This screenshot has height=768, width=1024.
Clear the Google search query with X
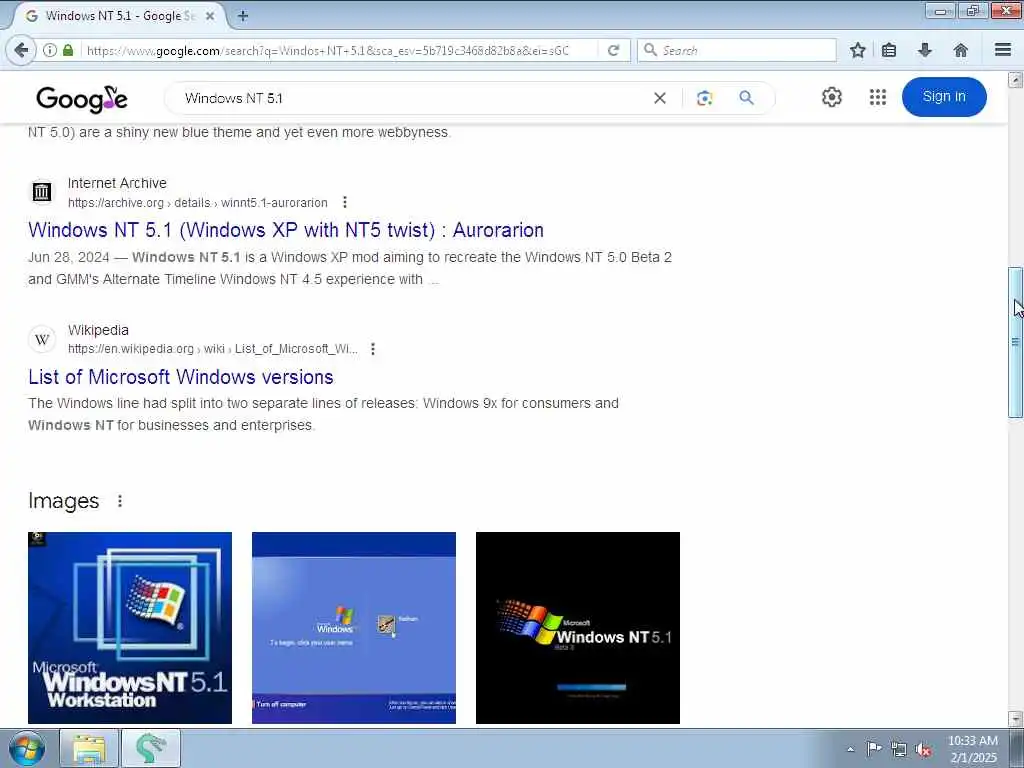(660, 98)
